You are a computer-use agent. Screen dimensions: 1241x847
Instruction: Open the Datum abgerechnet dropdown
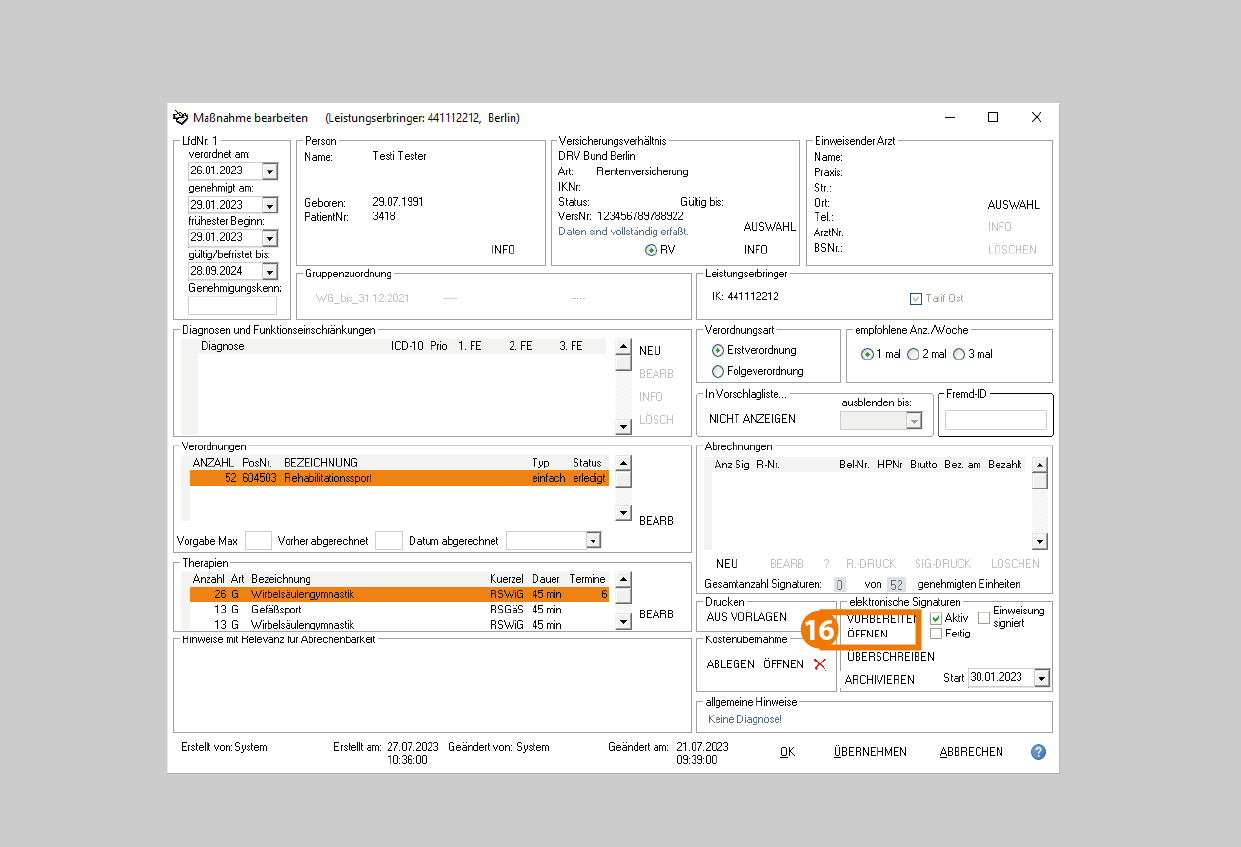pyautogui.click(x=593, y=541)
